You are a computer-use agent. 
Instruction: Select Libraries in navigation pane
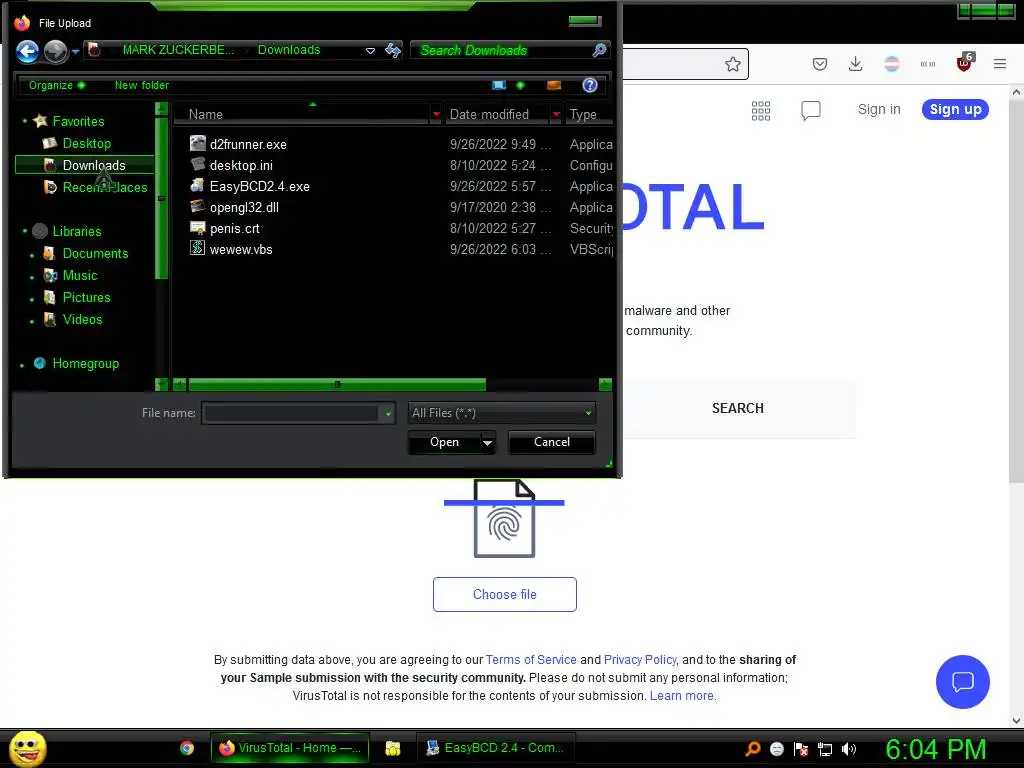pyautogui.click(x=76, y=231)
